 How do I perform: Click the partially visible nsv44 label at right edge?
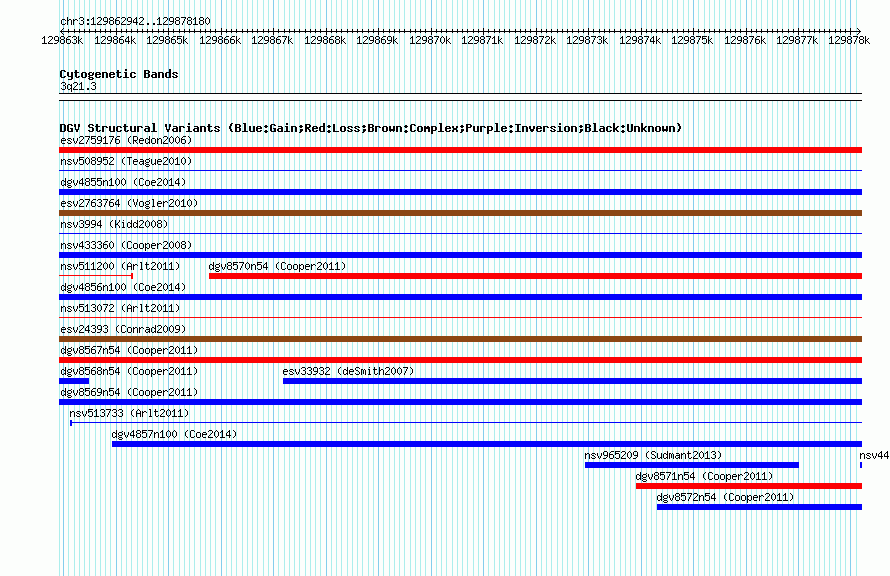tap(875, 455)
